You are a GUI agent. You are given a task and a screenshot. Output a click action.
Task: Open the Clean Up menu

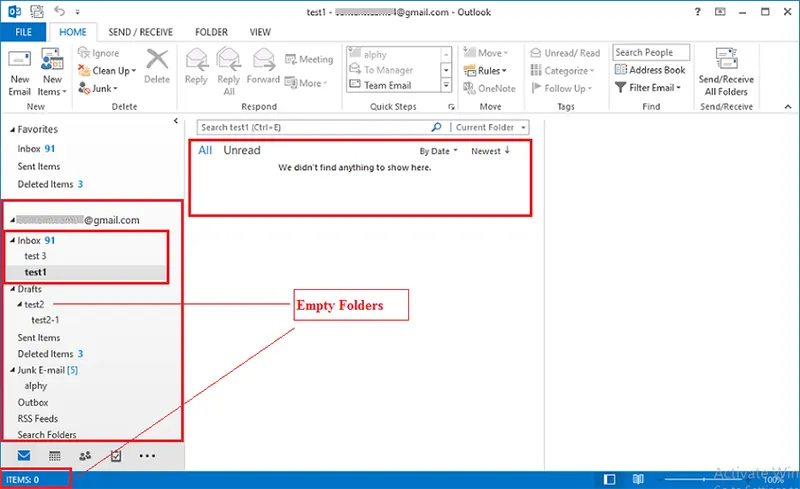click(107, 70)
